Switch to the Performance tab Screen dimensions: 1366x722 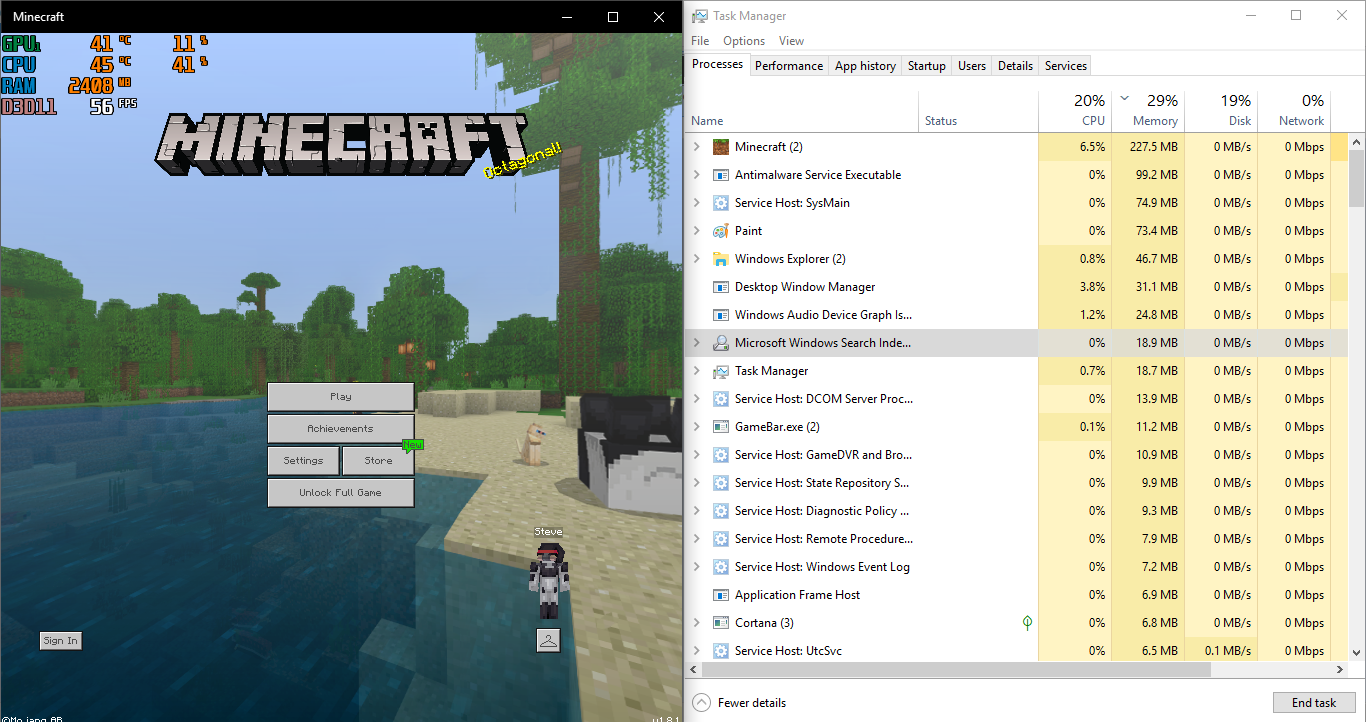pos(789,66)
